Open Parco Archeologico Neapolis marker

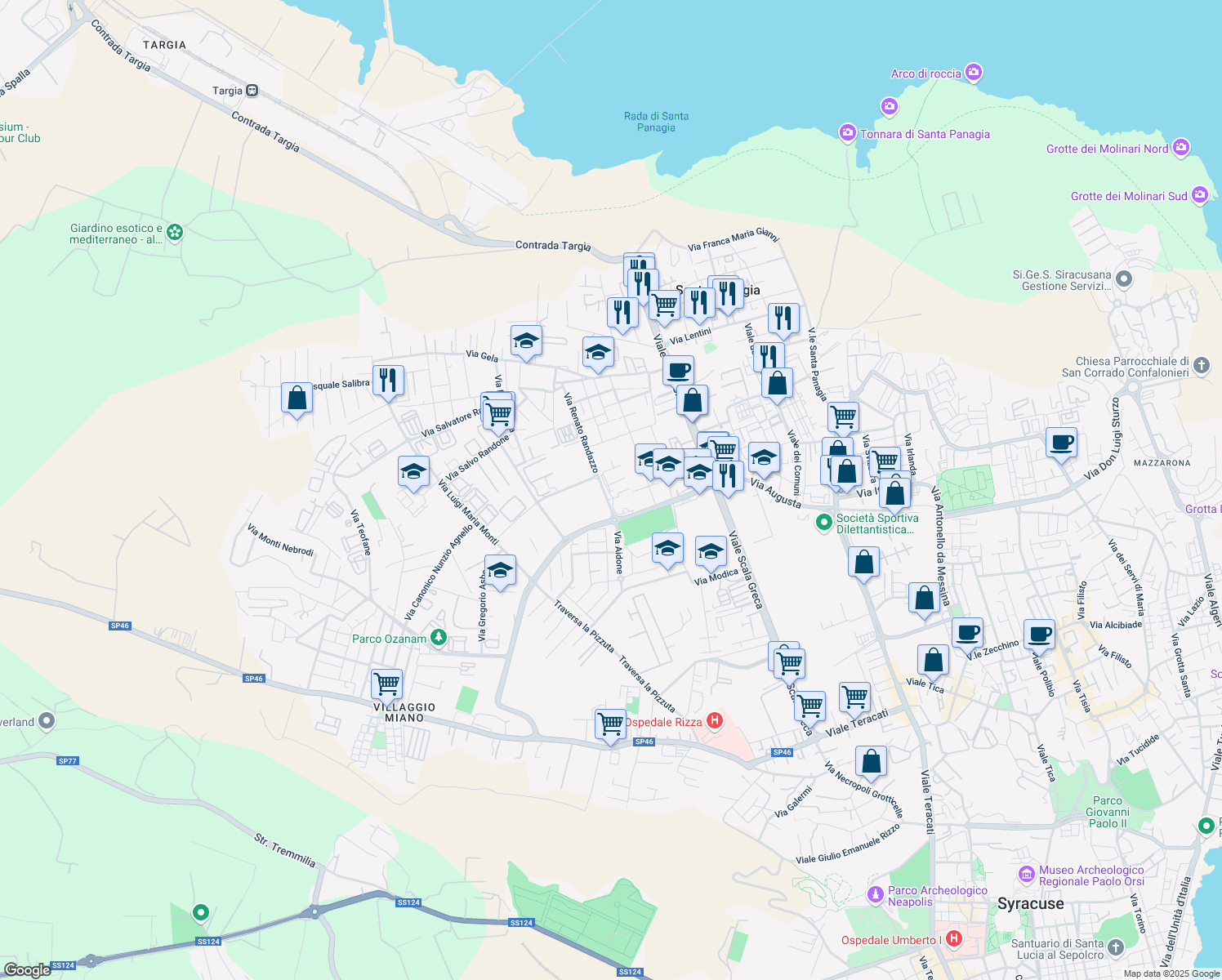876,895
